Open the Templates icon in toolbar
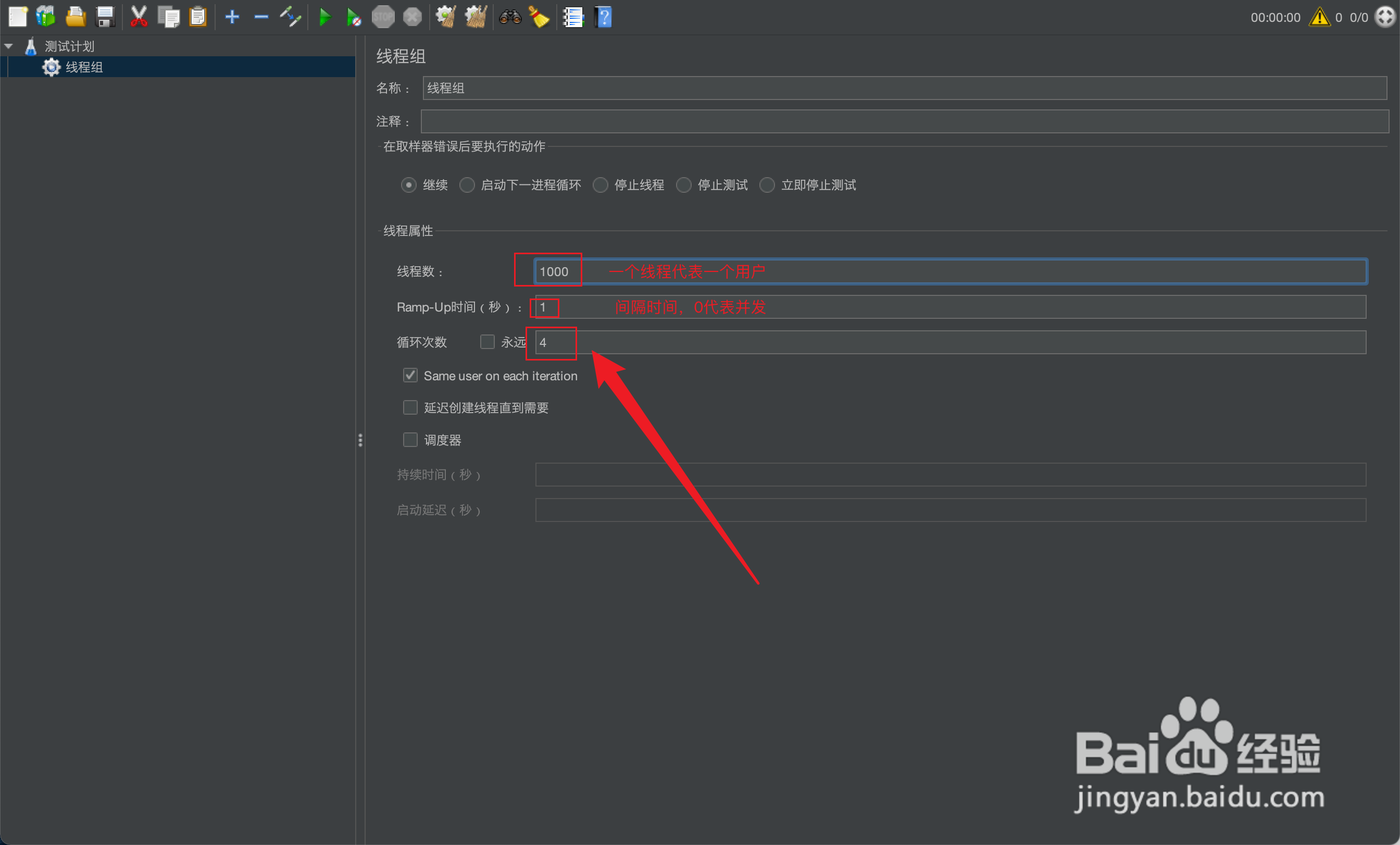 tap(46, 17)
